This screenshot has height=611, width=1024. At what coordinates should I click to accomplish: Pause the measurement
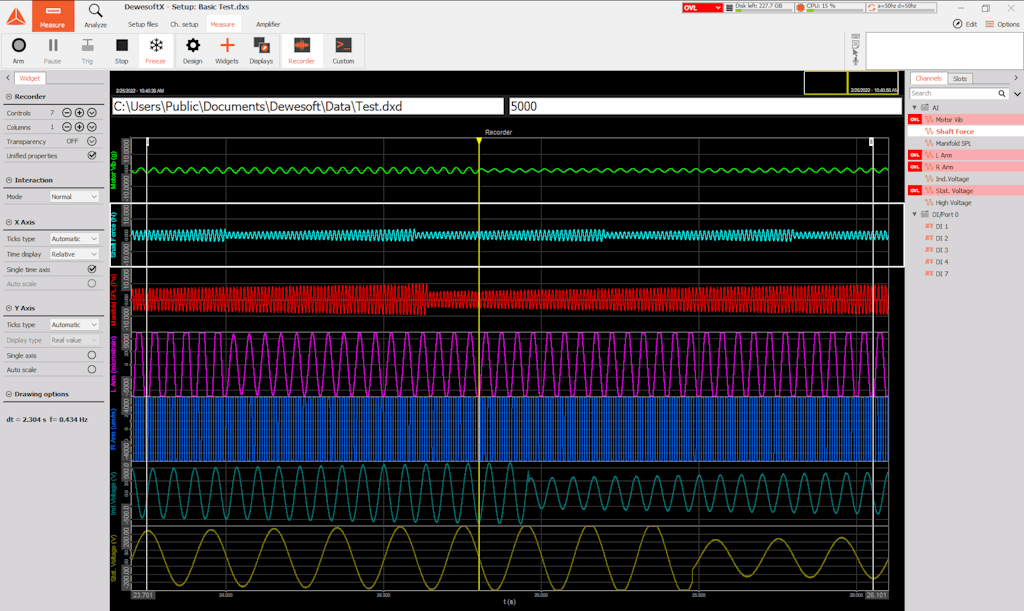point(53,46)
